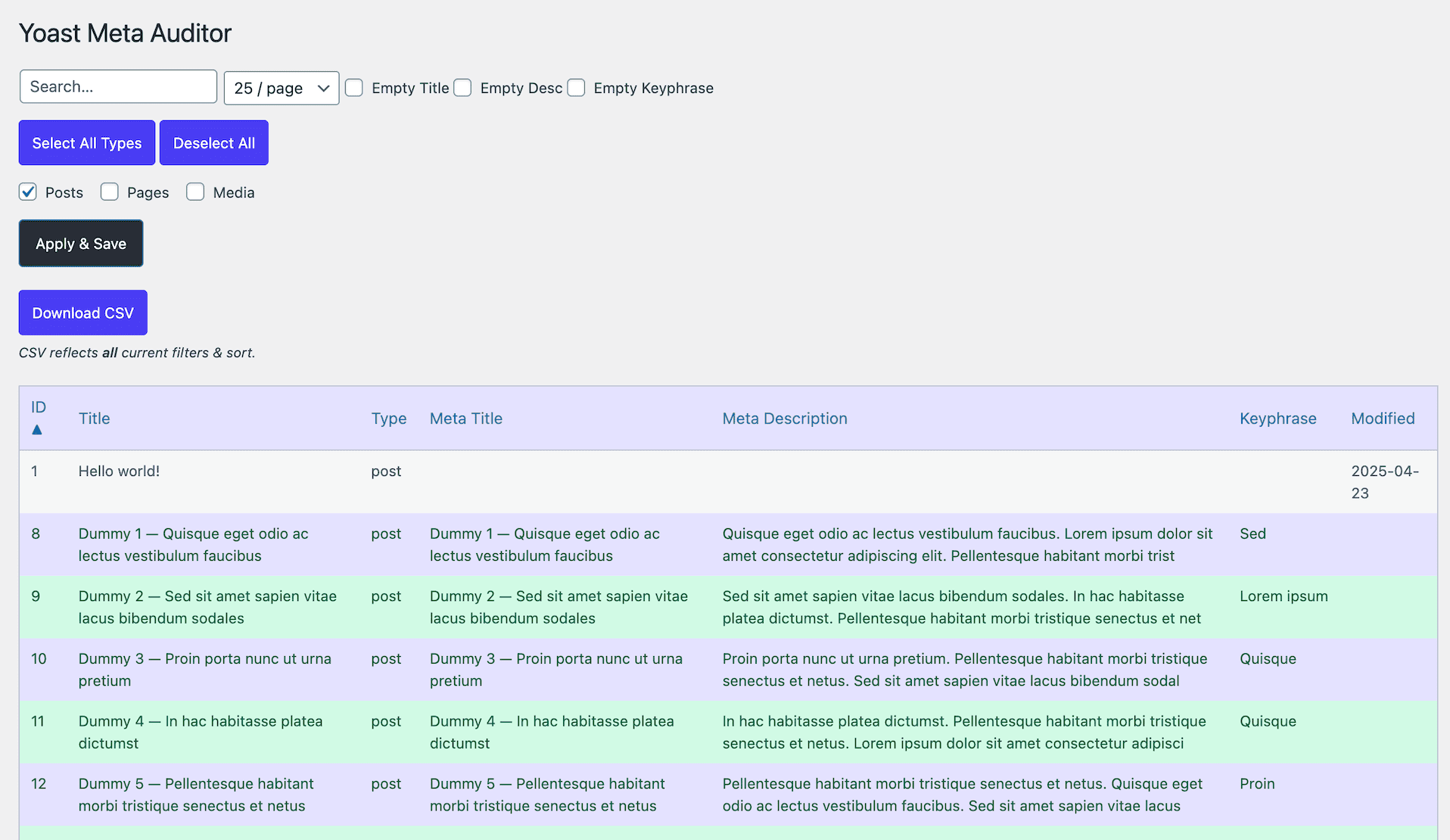Click Dummy 2 meta title cell

(559, 608)
